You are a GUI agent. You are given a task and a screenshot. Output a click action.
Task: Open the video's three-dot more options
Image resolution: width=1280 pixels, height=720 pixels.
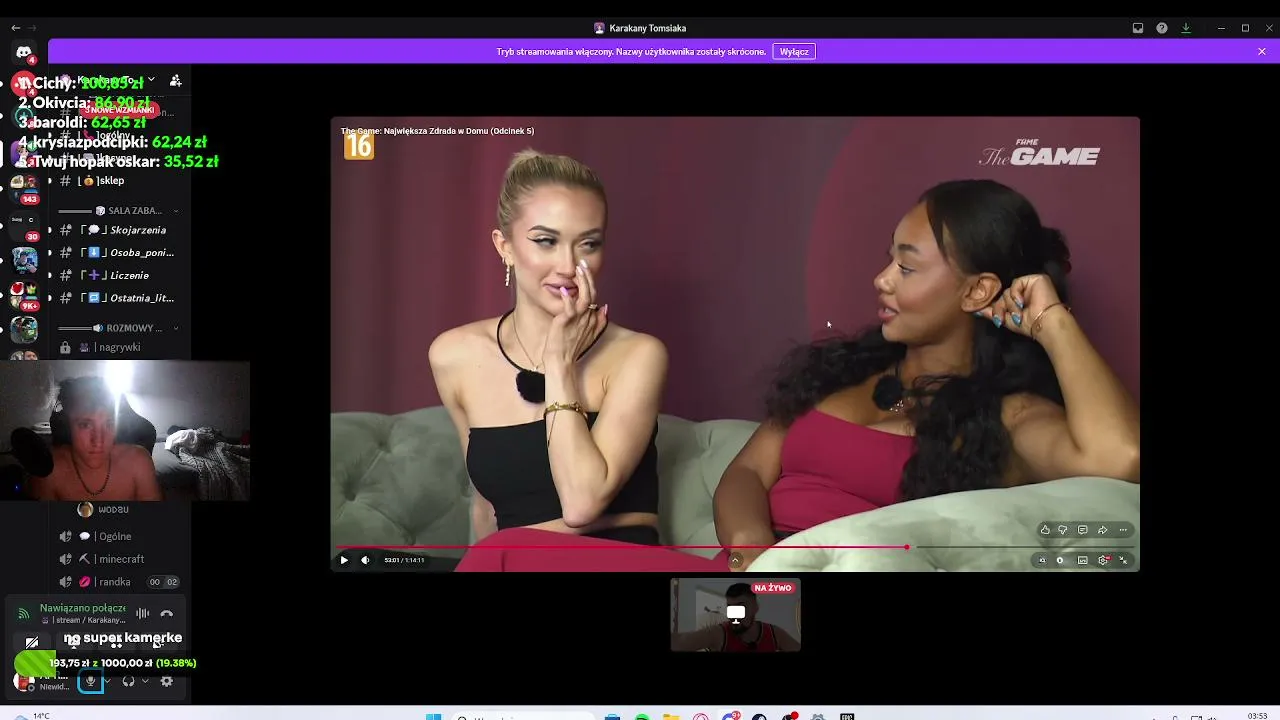[1123, 530]
